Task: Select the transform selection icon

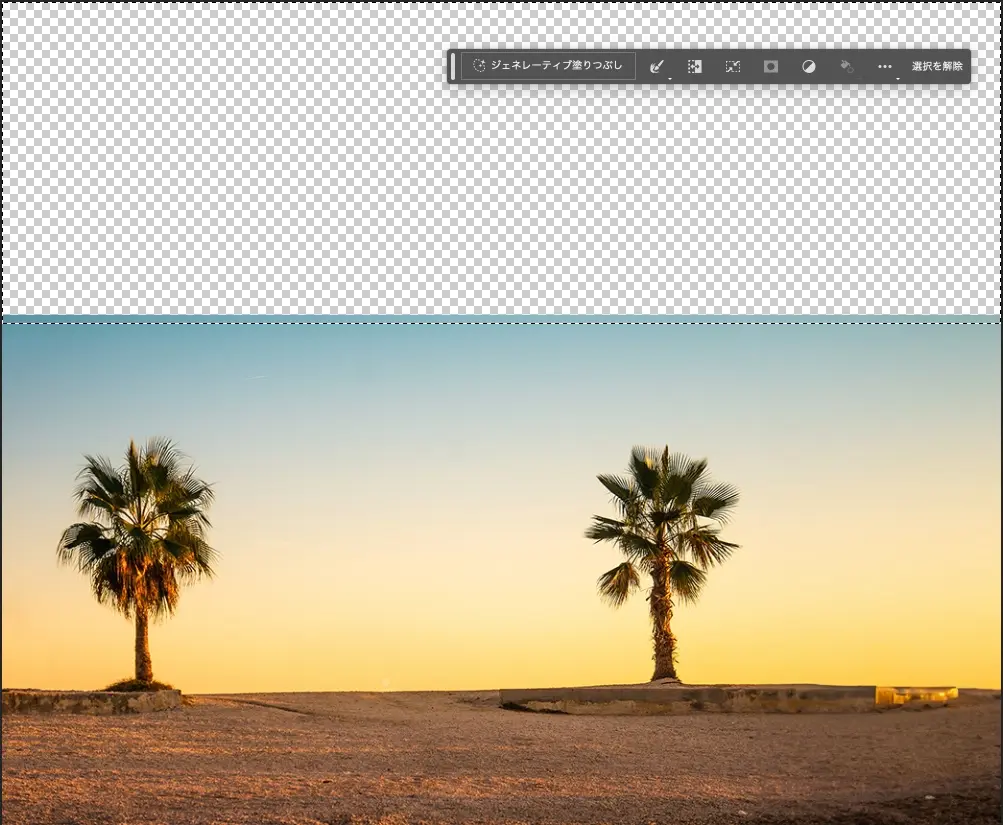Action: tap(733, 67)
